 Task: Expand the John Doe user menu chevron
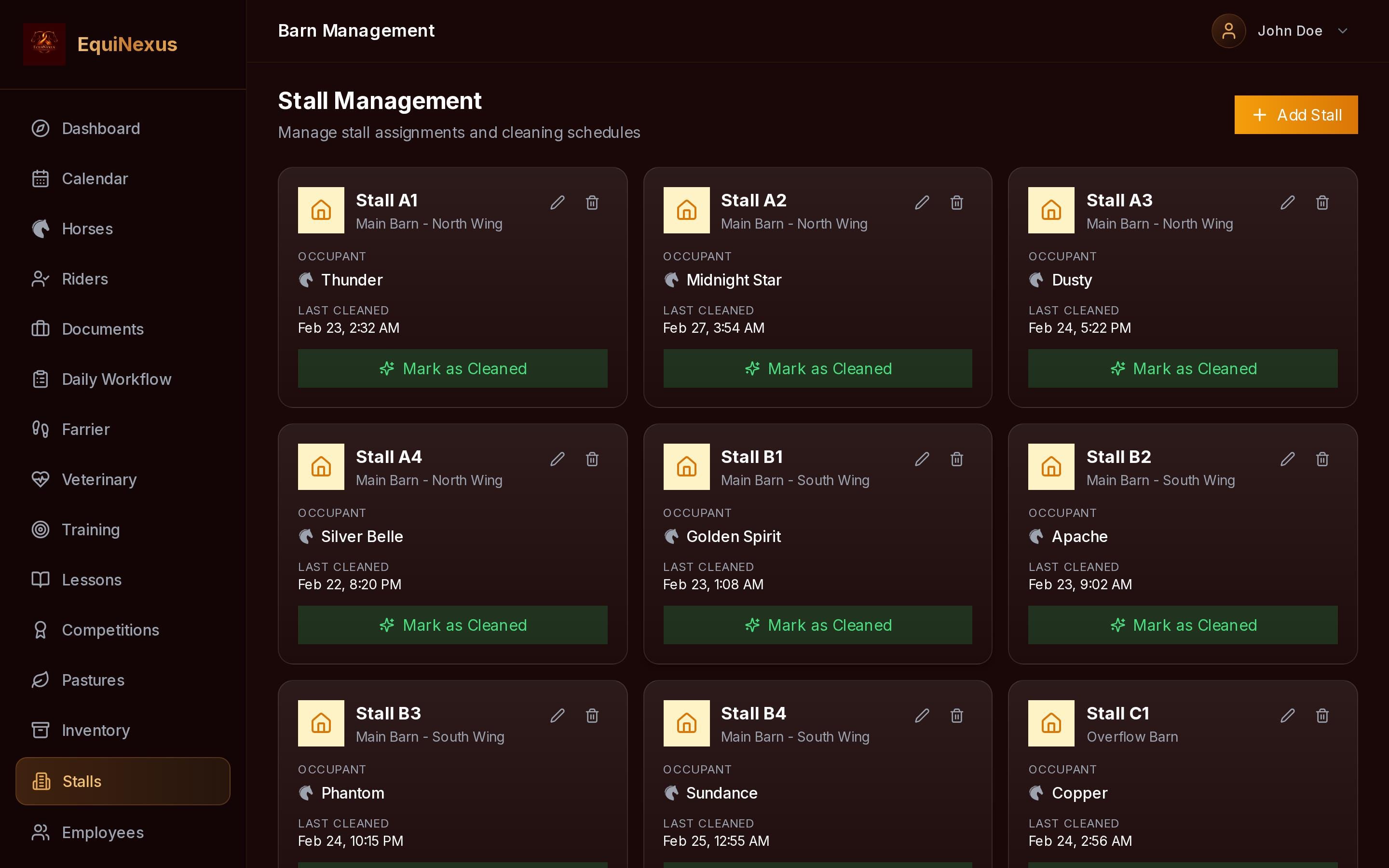click(x=1342, y=31)
